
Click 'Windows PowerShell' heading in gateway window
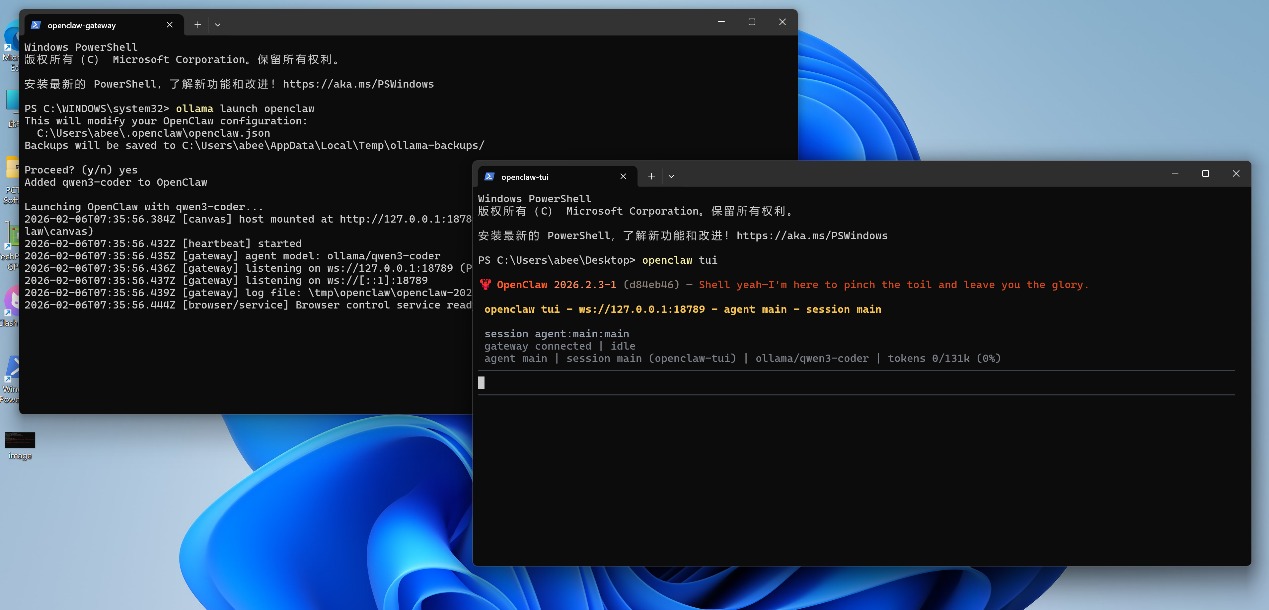point(81,48)
